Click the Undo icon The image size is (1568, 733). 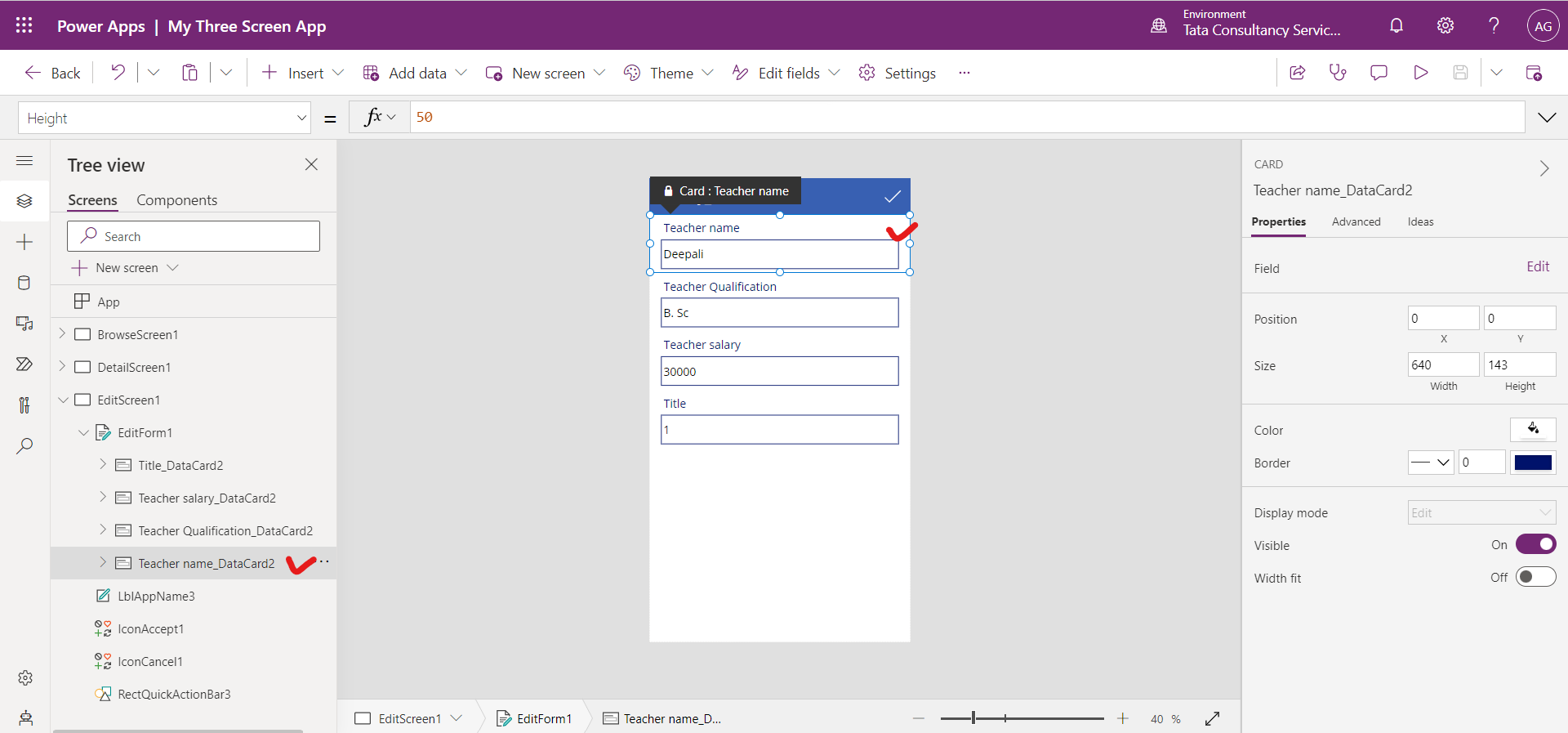(x=118, y=73)
